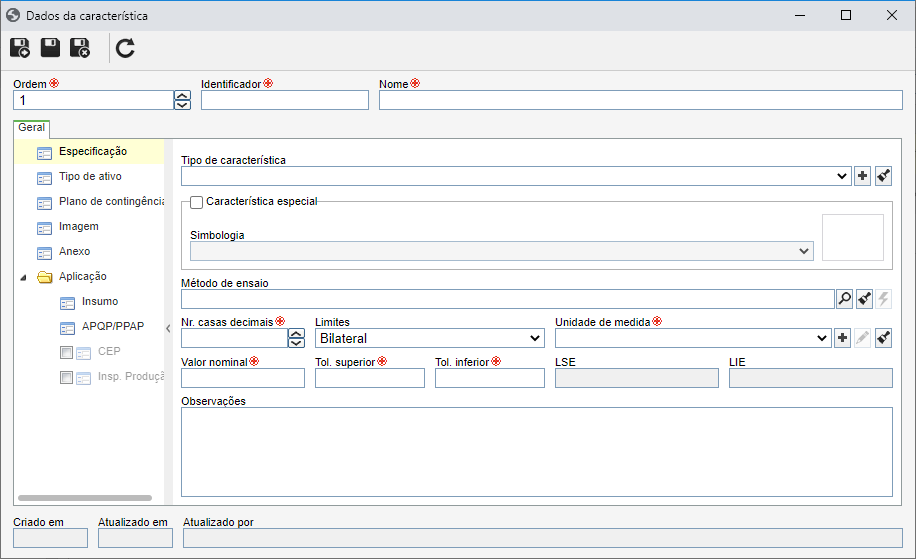Check the CEP checkbox in the tree
Viewport: 916px width, 559px height.
(67, 352)
